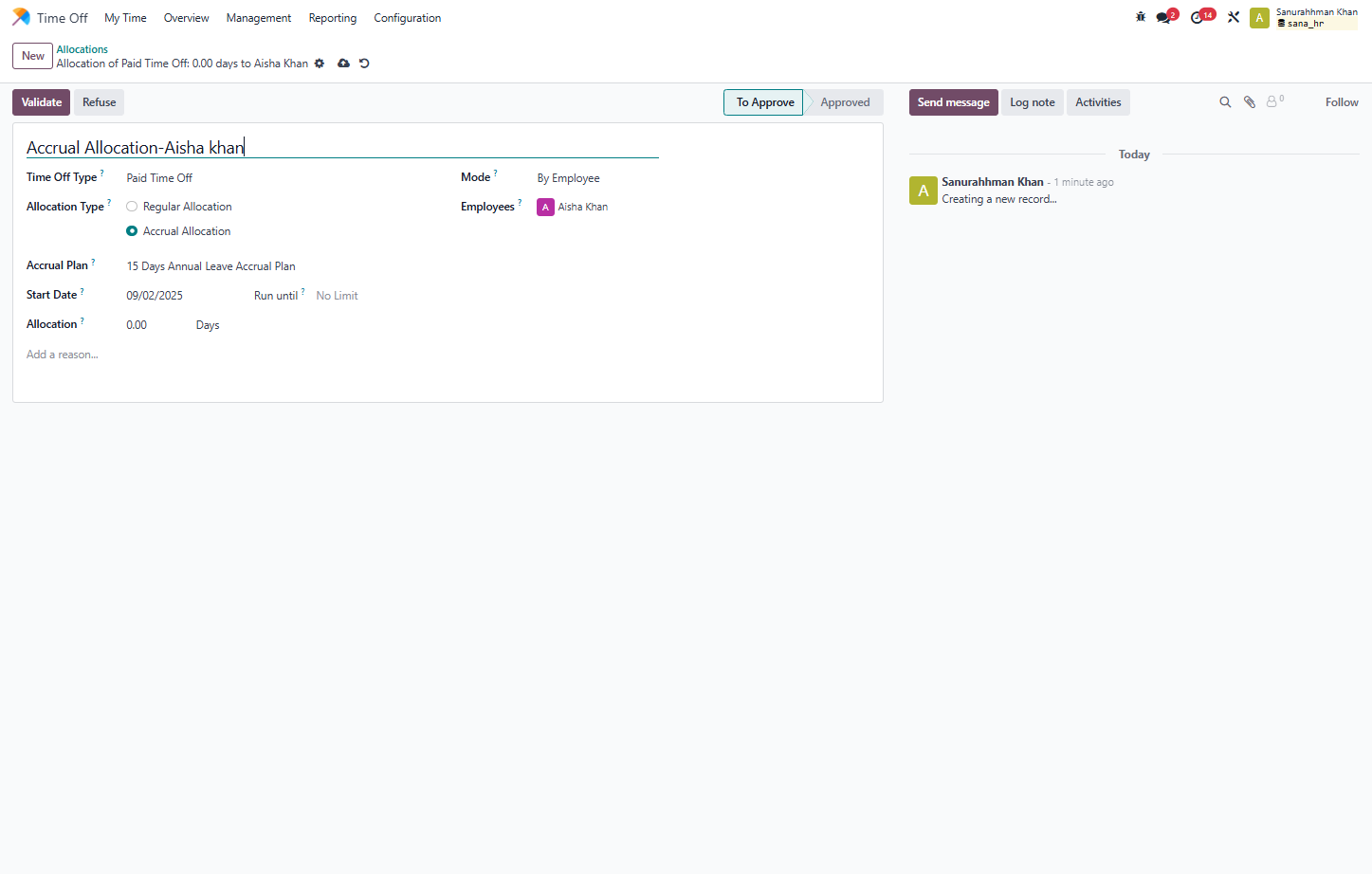Open the Activities button in chatter
This screenshot has height=874, width=1372.
(1098, 102)
